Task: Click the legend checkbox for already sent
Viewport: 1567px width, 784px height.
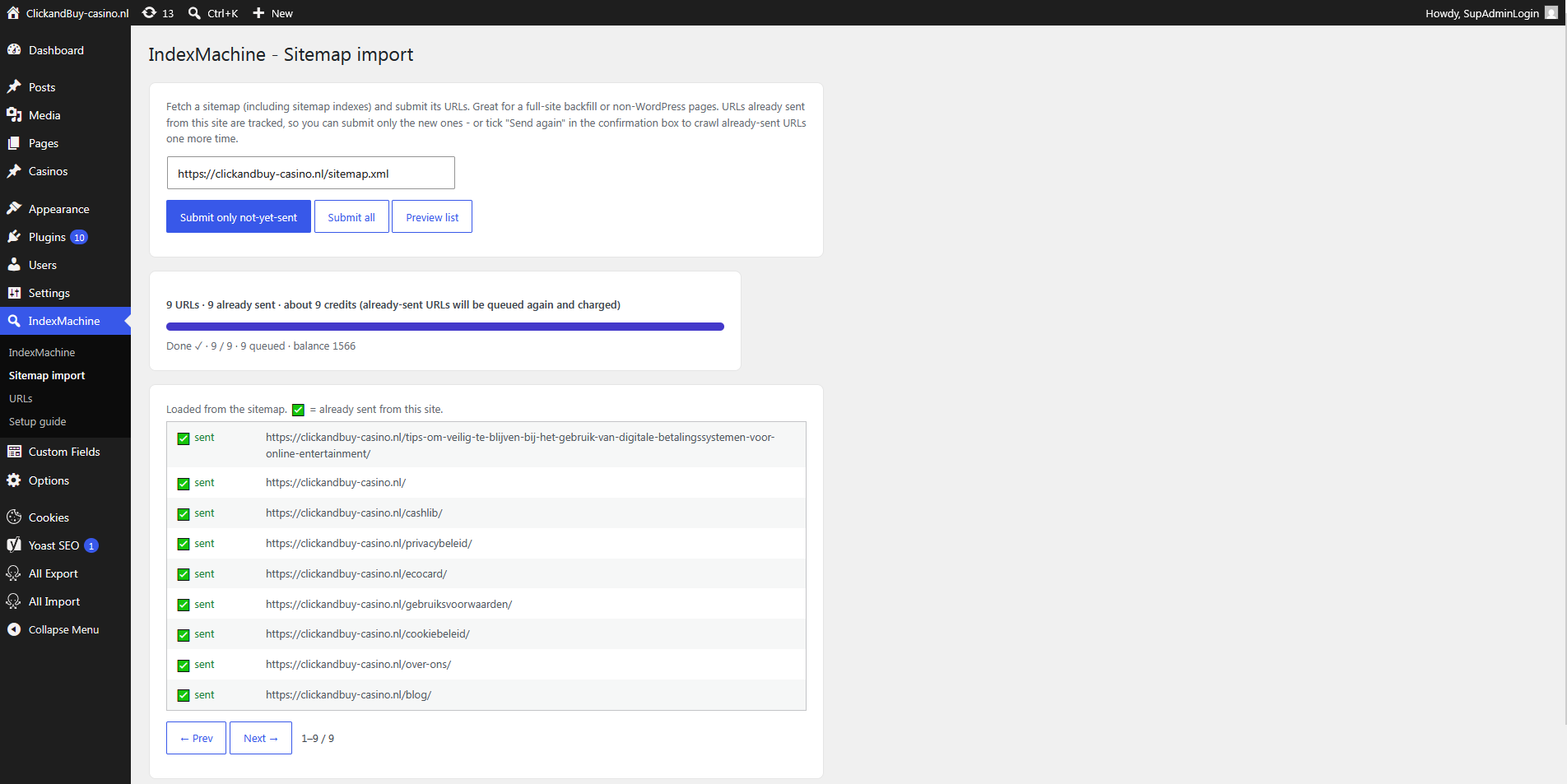Action: point(298,410)
